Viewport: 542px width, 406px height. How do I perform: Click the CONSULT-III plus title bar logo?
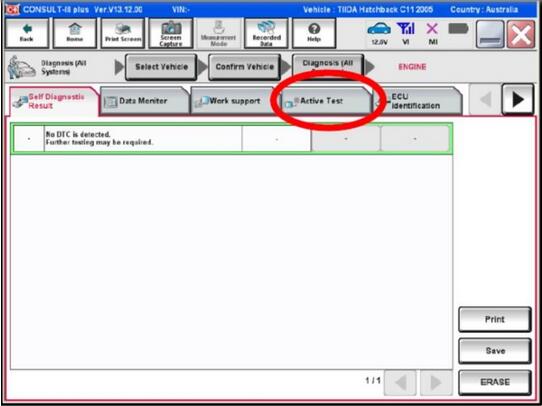tap(12, 9)
